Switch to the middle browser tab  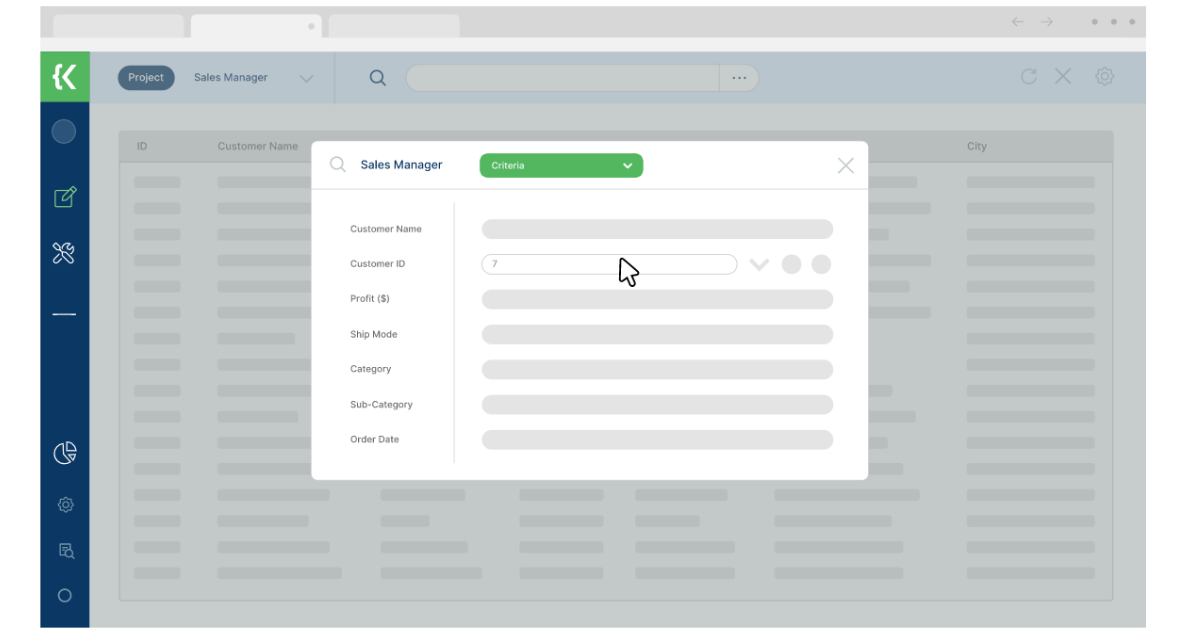coord(255,26)
